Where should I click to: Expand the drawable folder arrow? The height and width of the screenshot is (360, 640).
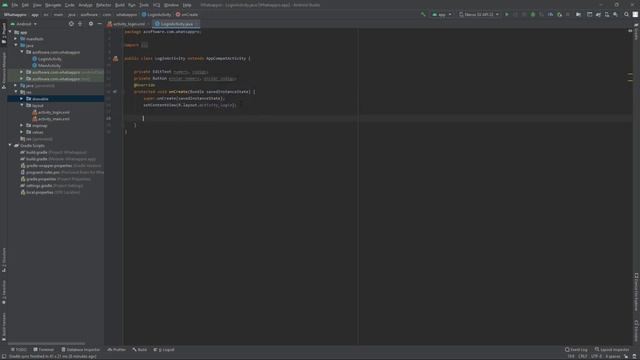click(x=22, y=99)
